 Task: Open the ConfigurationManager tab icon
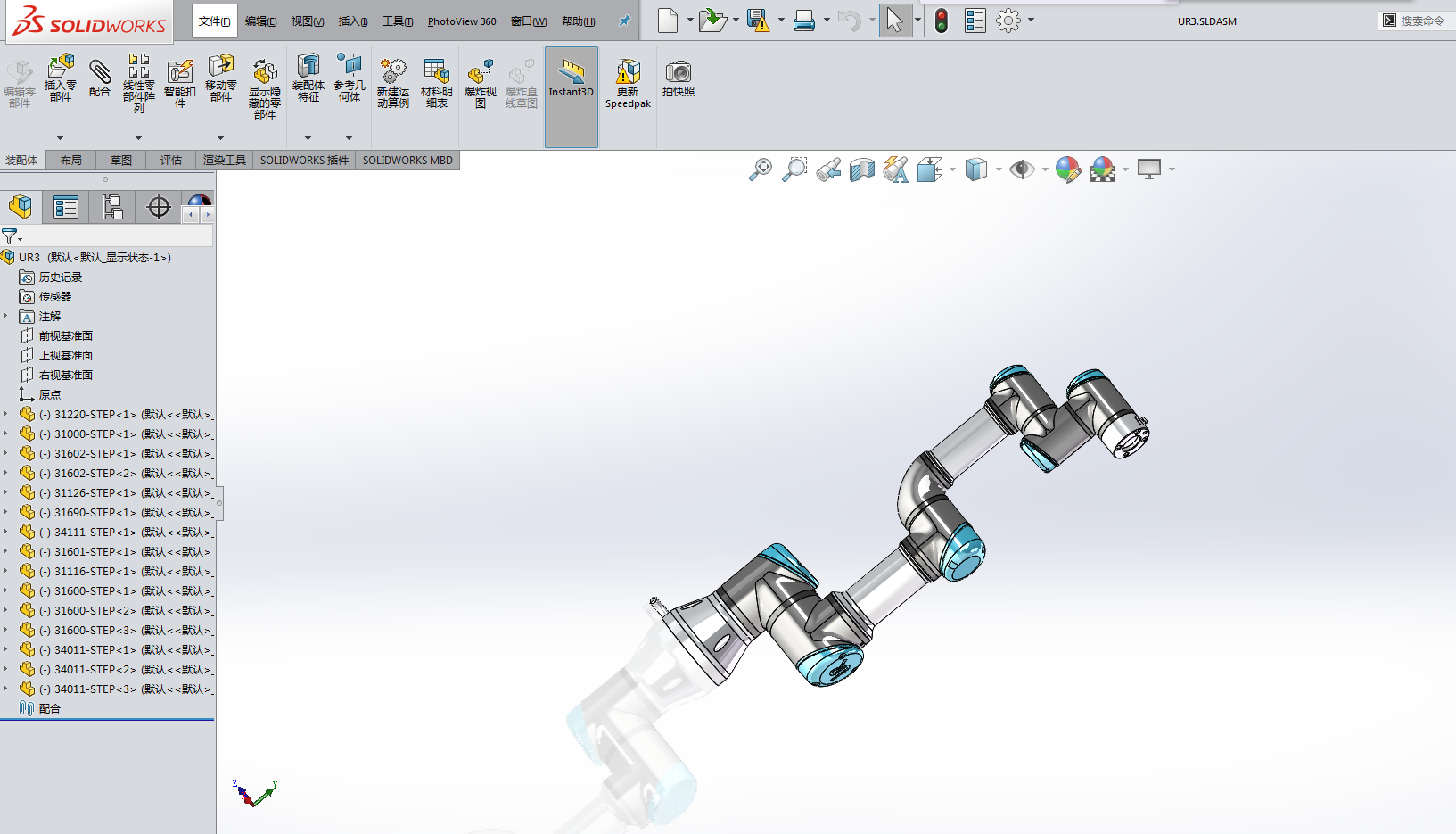tap(112, 207)
